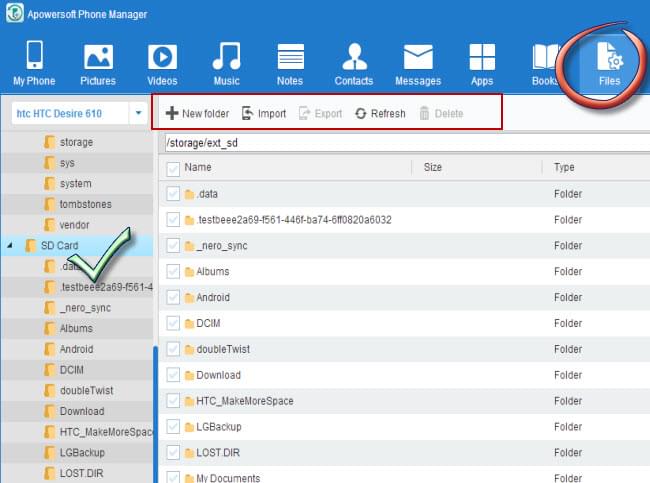Screen dimensions: 650x483
Task: Collapse the SD Card tree node
Action: (10, 245)
